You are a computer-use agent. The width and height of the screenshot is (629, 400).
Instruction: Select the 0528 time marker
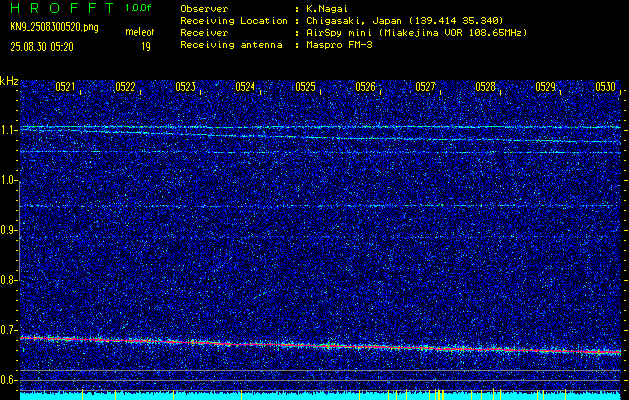(x=485, y=87)
